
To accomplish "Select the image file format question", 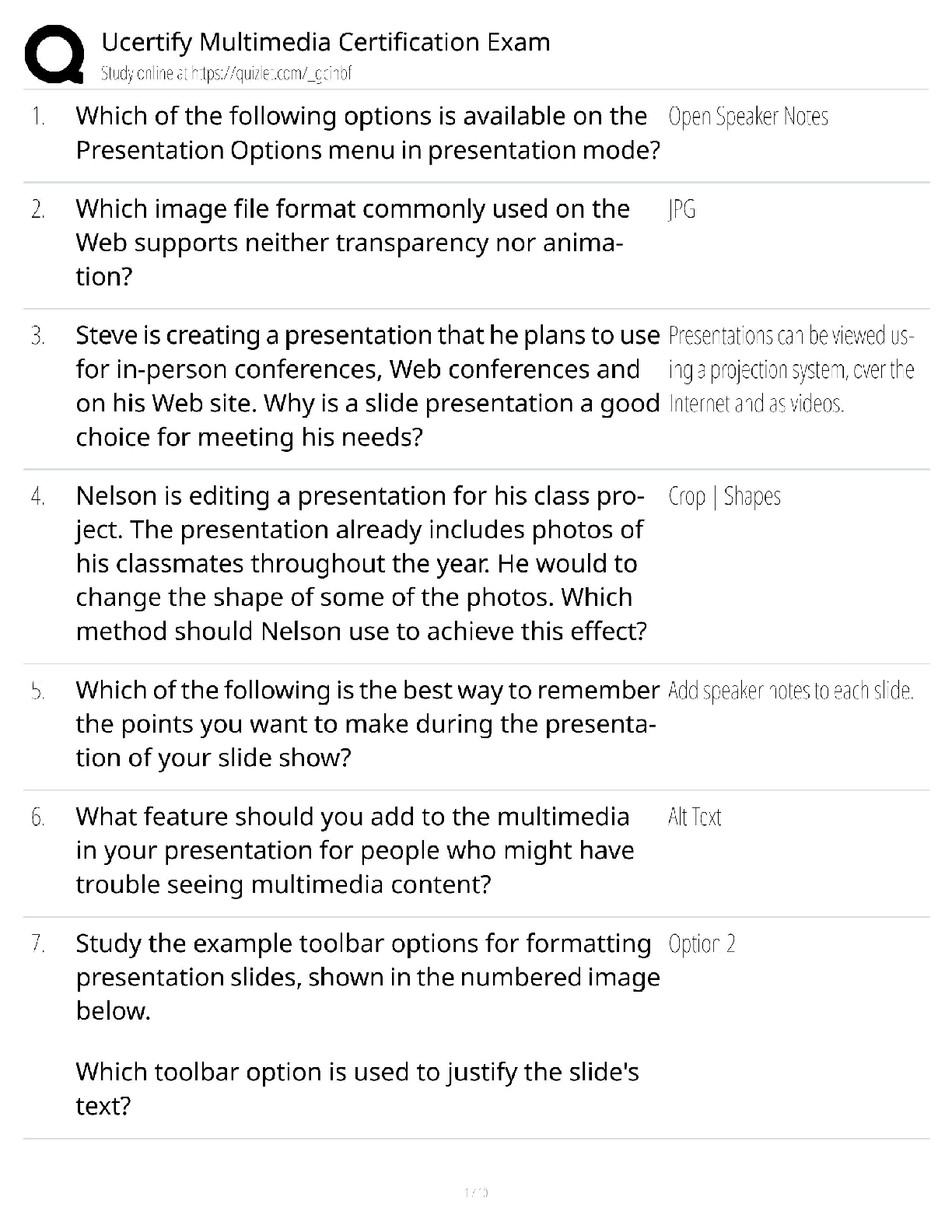I will pyautogui.click(x=352, y=242).
